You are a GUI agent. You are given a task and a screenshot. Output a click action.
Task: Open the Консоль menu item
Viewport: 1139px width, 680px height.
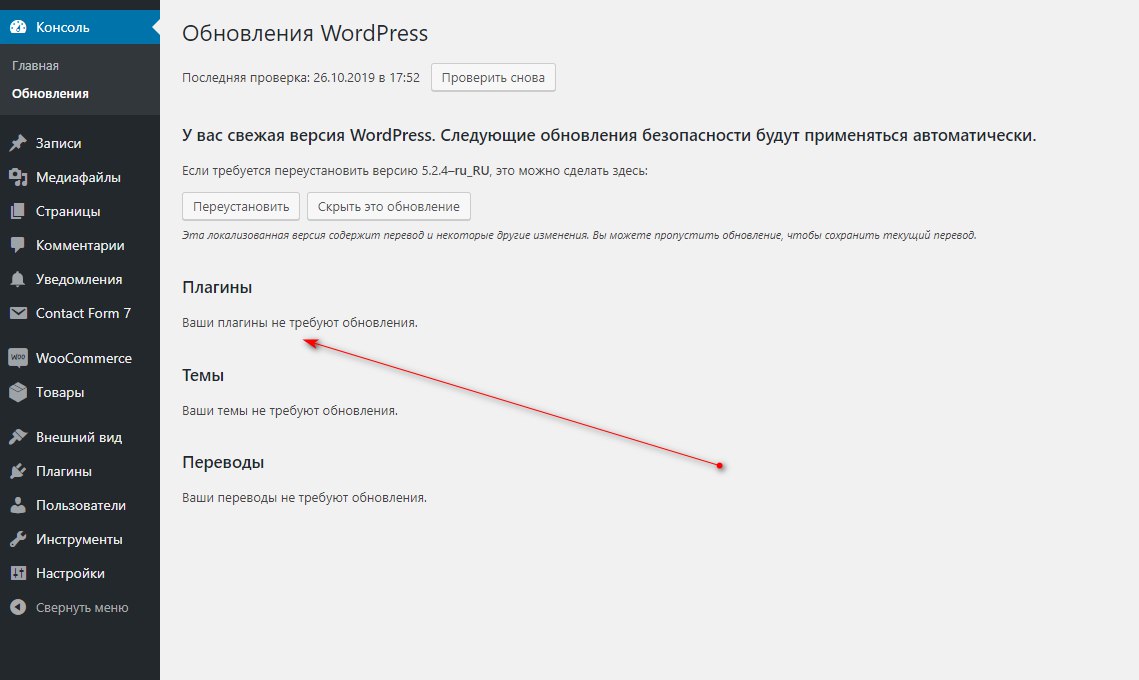(x=80, y=27)
